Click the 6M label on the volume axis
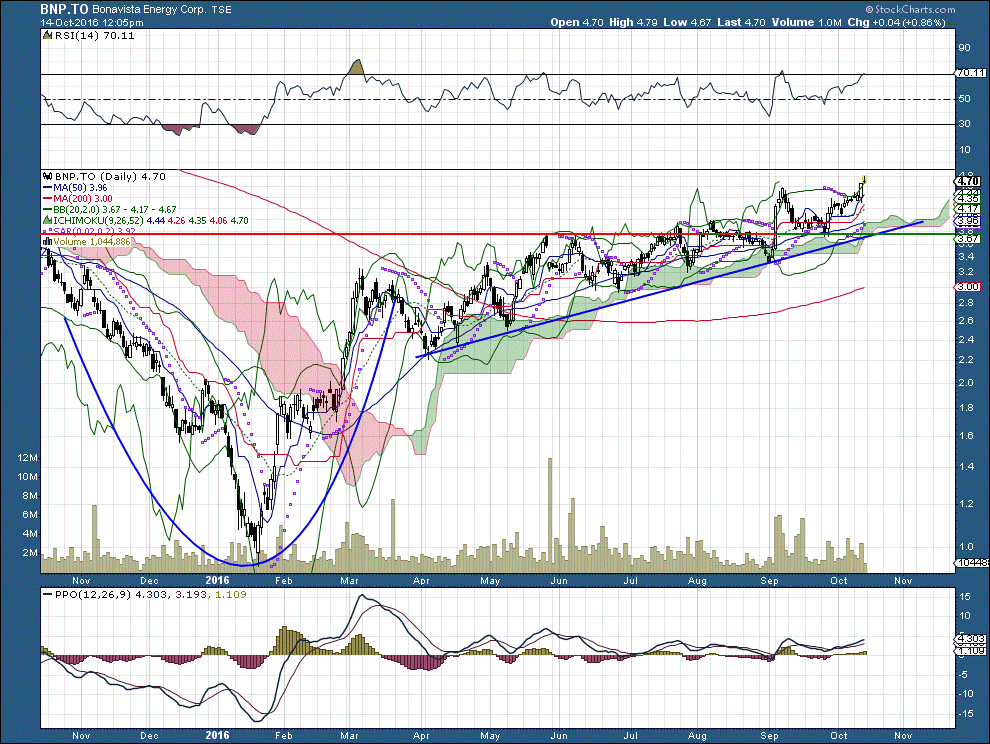This screenshot has height=744, width=990. (30, 515)
